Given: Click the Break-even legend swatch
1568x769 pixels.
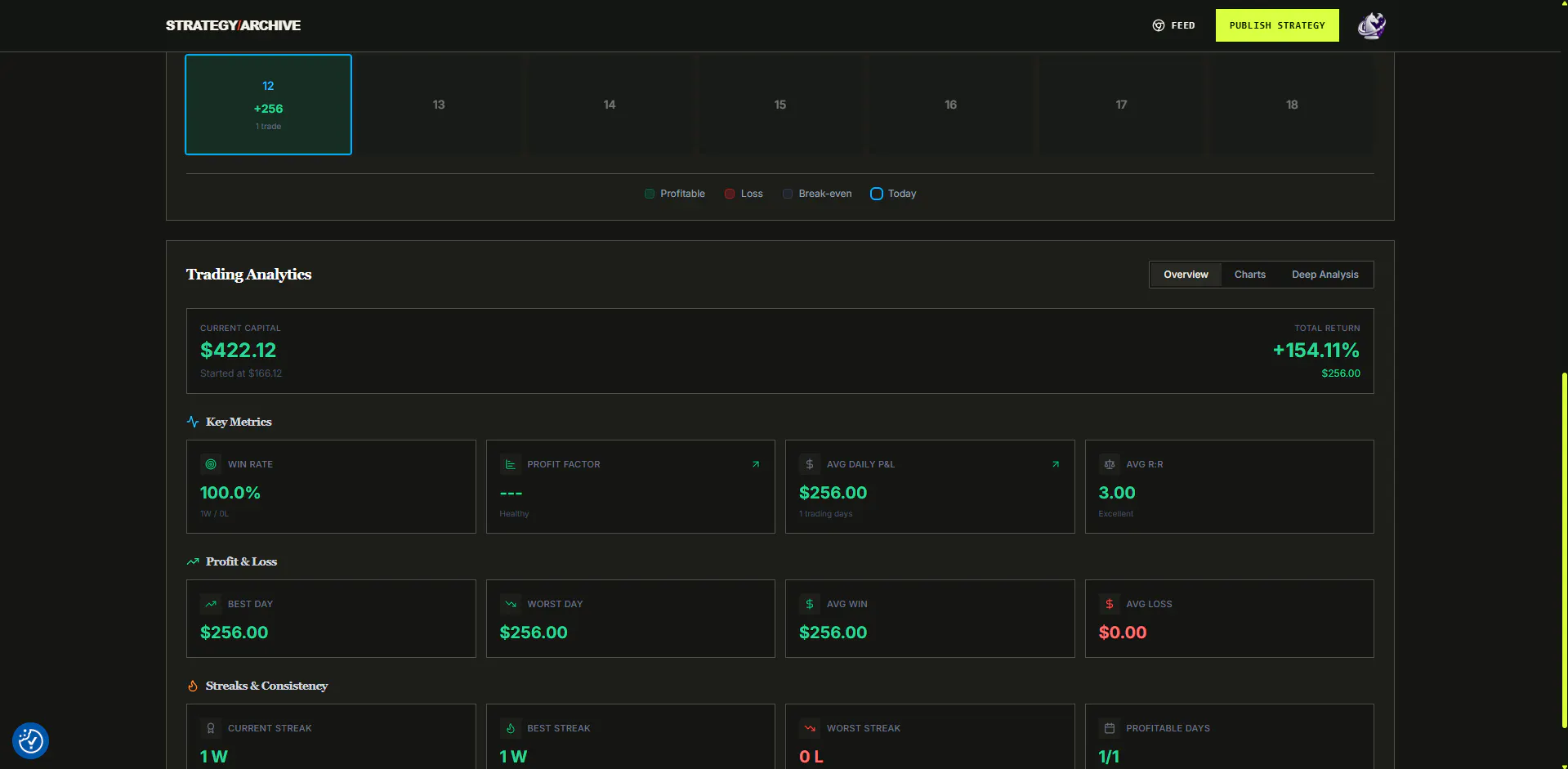Looking at the screenshot, I should click(788, 194).
